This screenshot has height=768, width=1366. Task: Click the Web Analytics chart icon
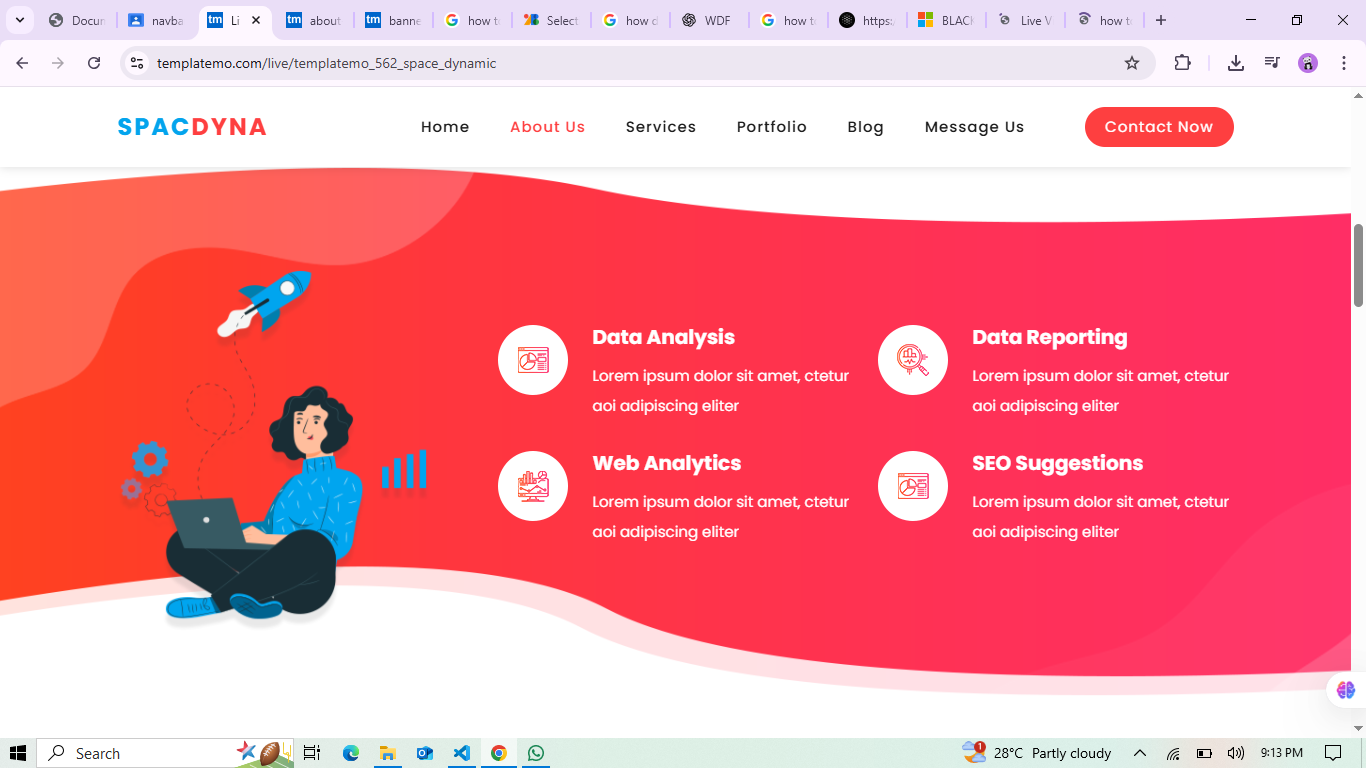click(x=533, y=486)
